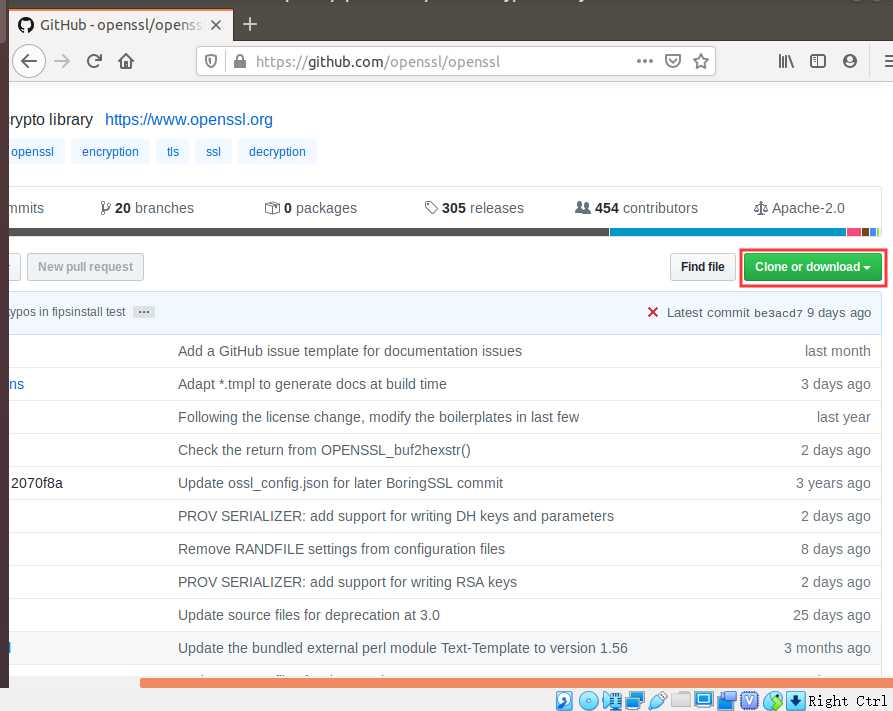The width and height of the screenshot is (893, 711).
Task: Open 'Add a GitHub issue template' commit
Action: pos(350,351)
